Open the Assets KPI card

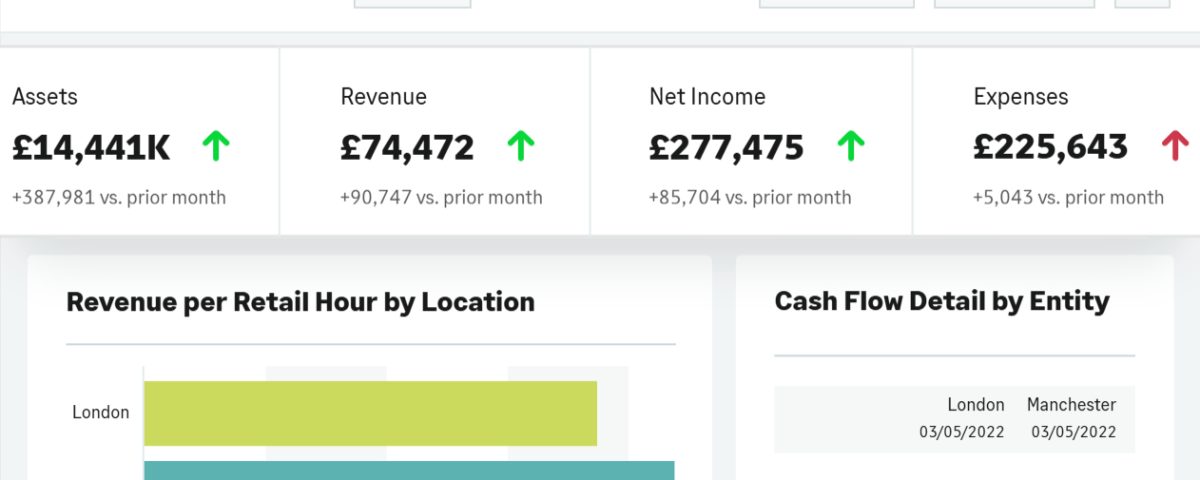point(139,141)
